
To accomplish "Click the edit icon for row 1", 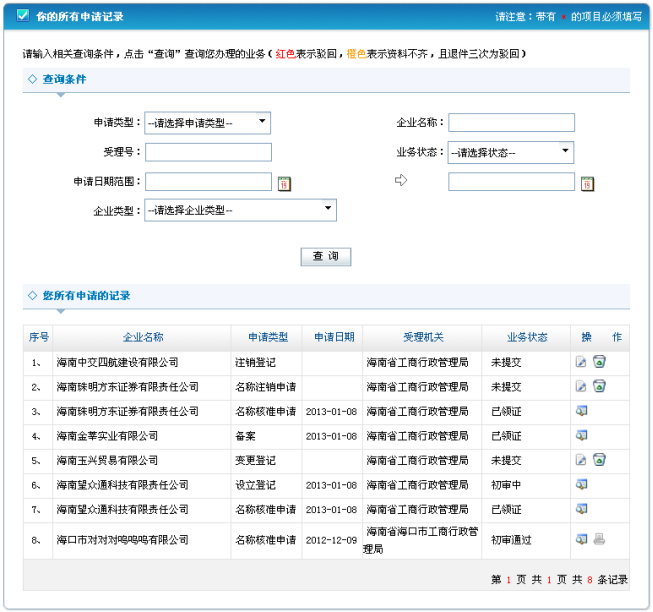I will [581, 362].
